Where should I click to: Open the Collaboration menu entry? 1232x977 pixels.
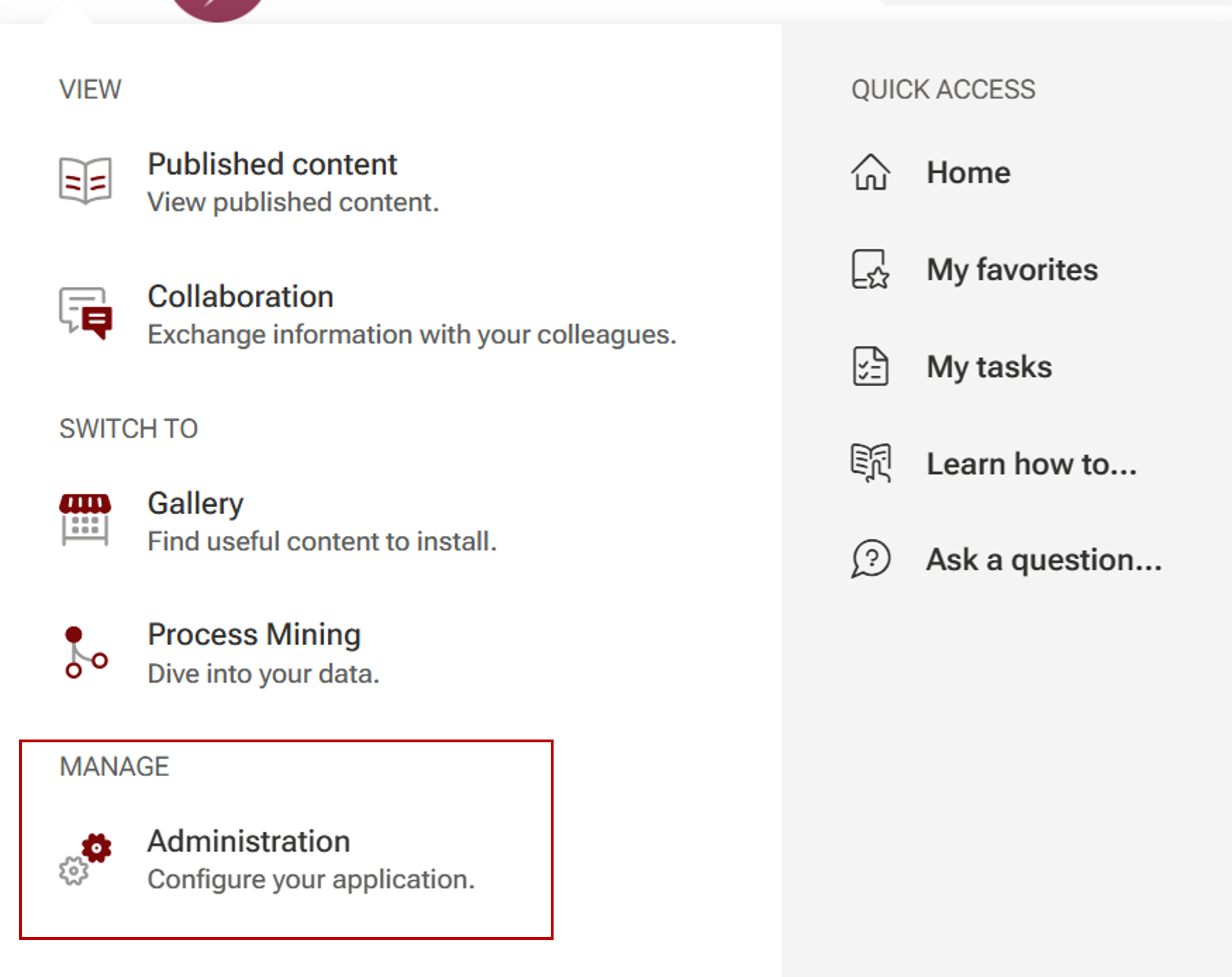241,296
